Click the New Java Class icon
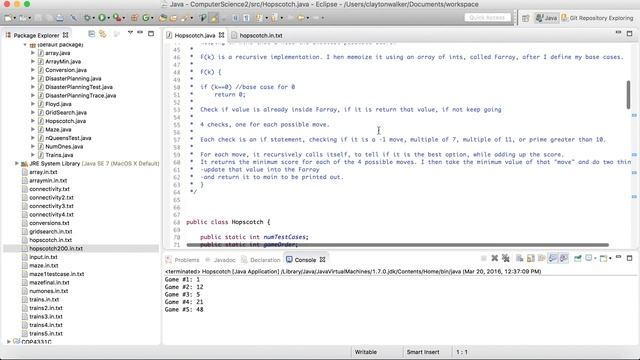The height and width of the screenshot is (360, 640). pos(146,18)
